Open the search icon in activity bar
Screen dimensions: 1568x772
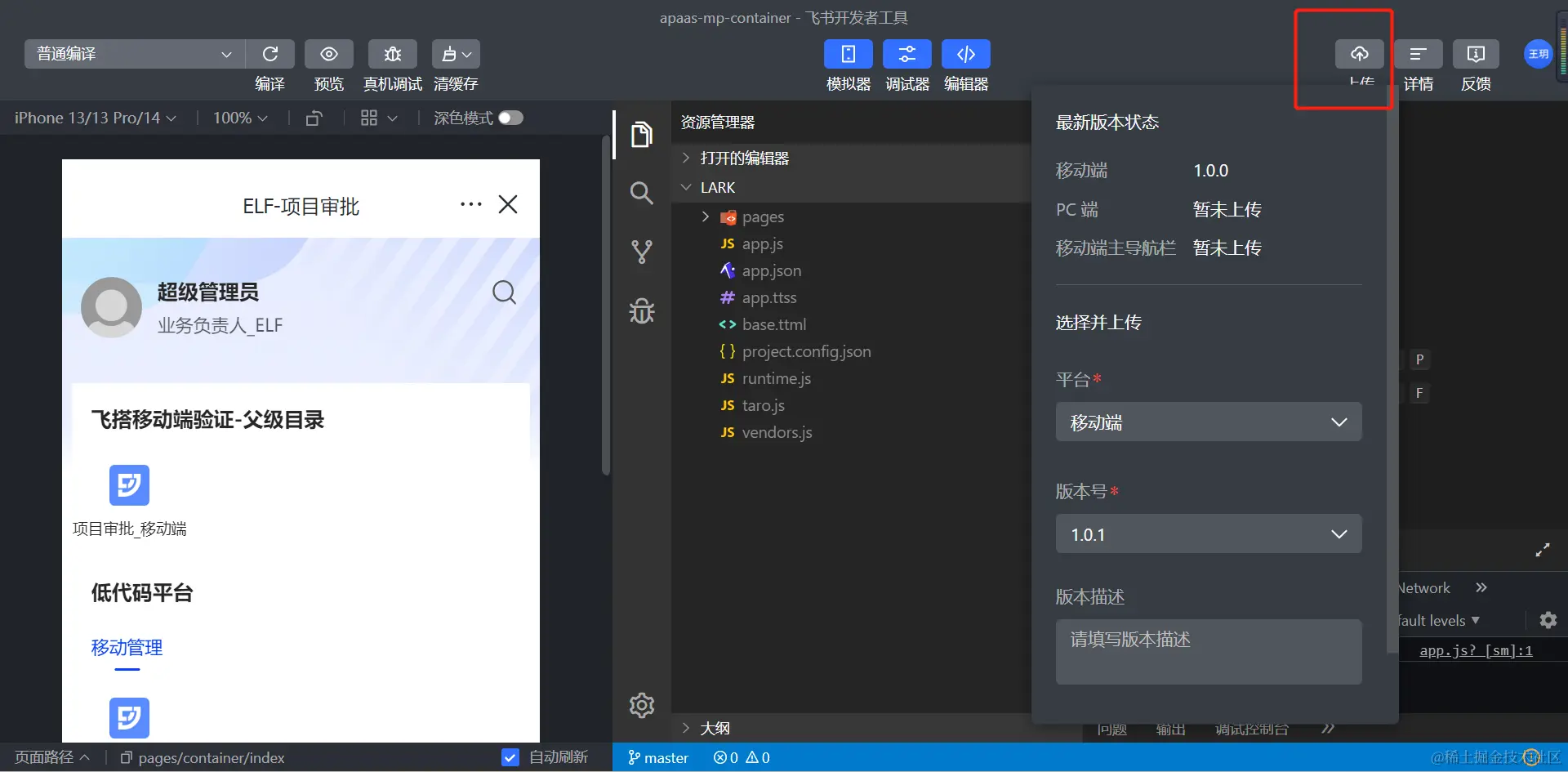click(x=642, y=193)
